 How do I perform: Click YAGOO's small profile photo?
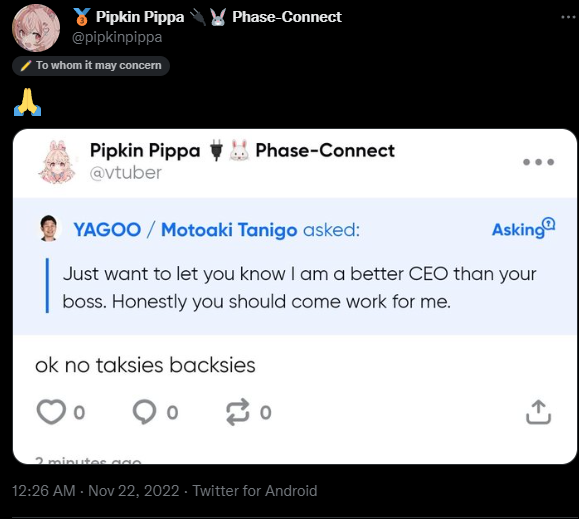[x=49, y=228]
